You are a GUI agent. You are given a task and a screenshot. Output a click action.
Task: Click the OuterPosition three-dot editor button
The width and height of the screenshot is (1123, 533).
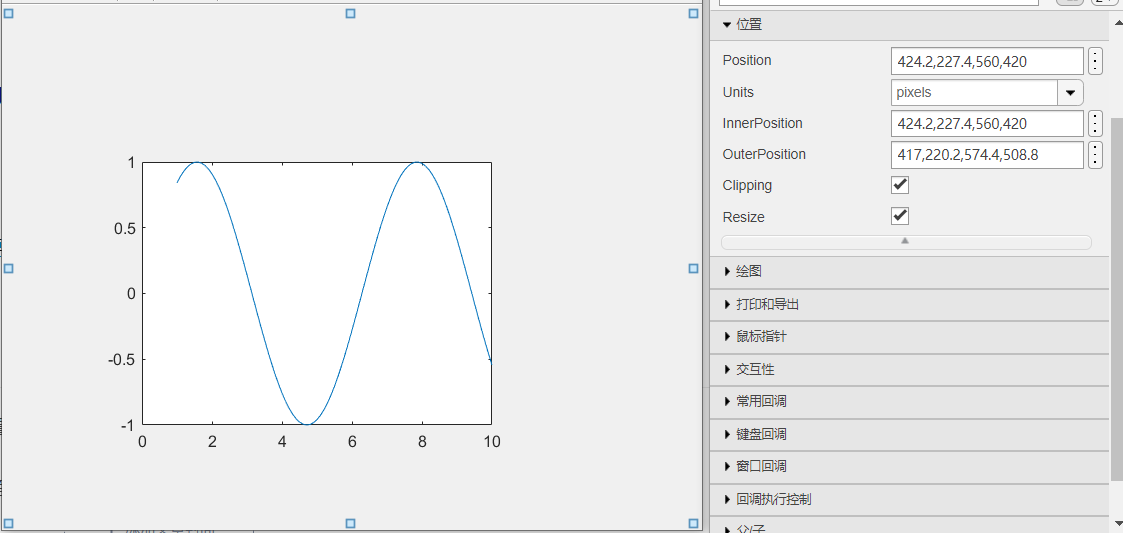[x=1096, y=155]
